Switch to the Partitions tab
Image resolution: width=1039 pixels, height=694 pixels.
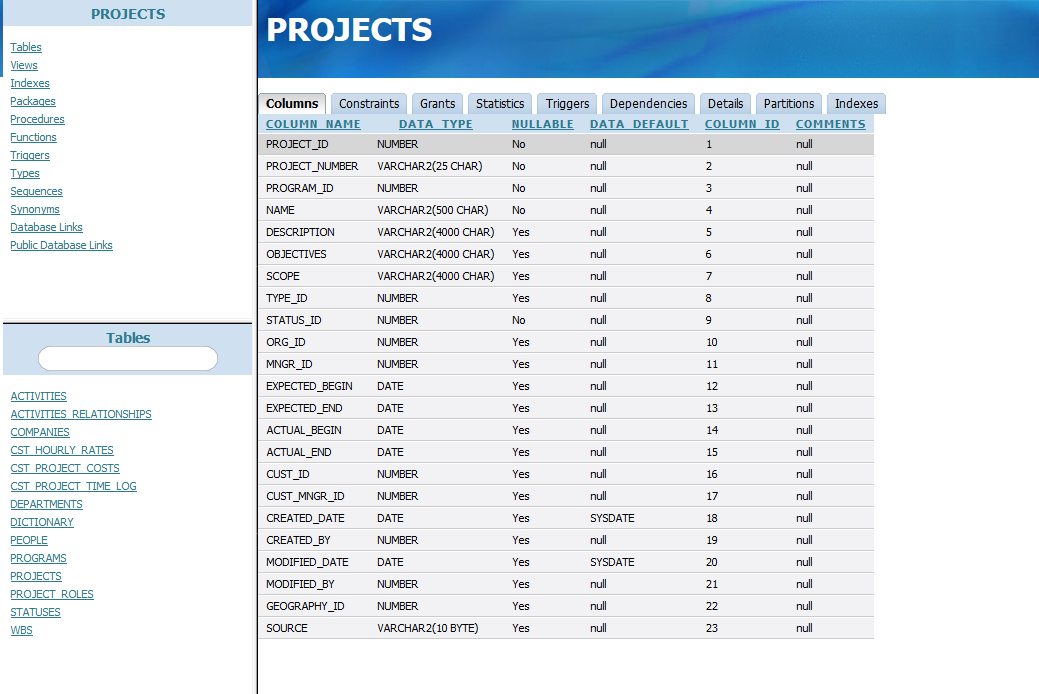coord(789,104)
